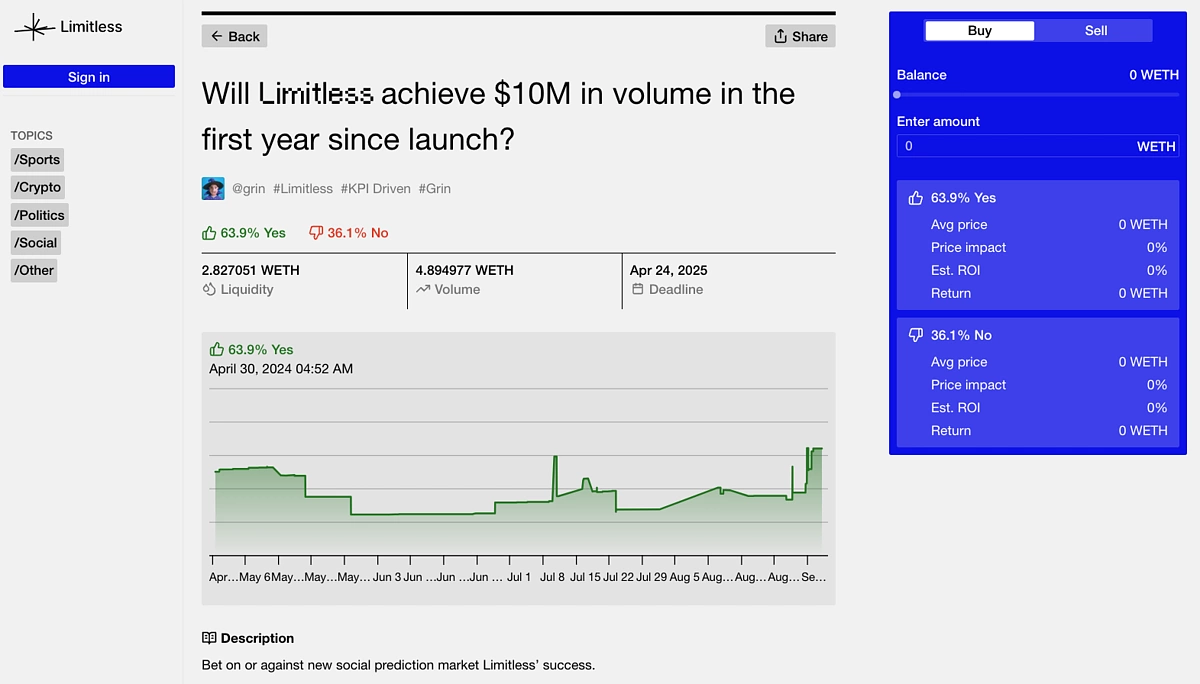1200x684 pixels.
Task: Click the Sign in button
Action: pos(89,77)
